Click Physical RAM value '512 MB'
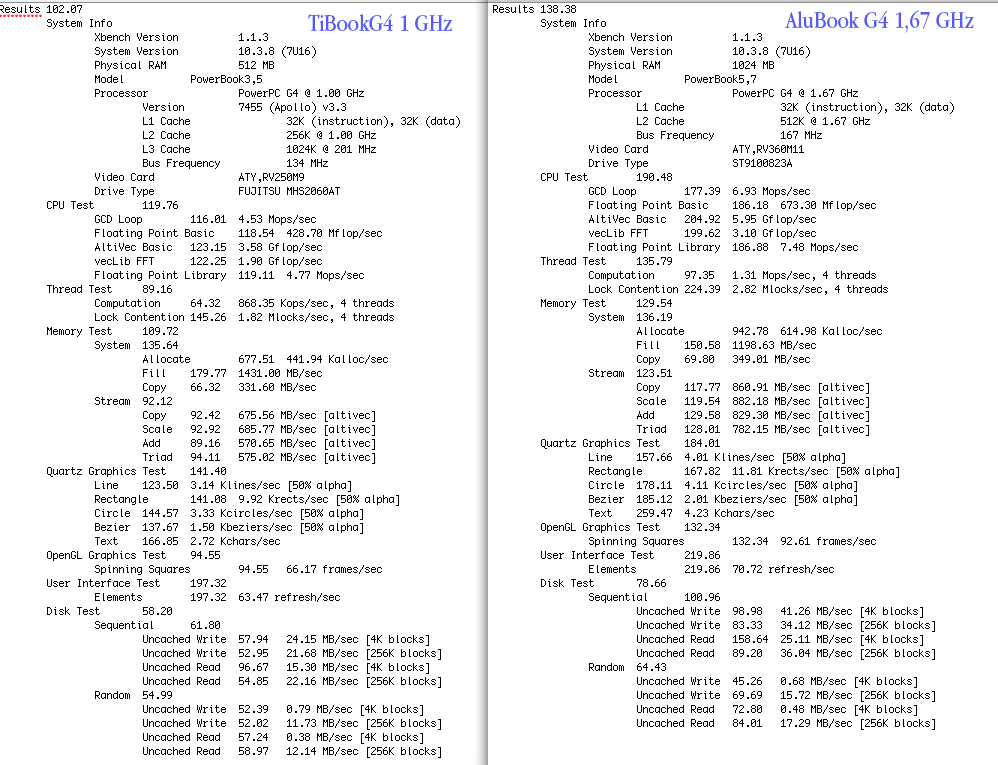This screenshot has width=998, height=765. click(257, 66)
